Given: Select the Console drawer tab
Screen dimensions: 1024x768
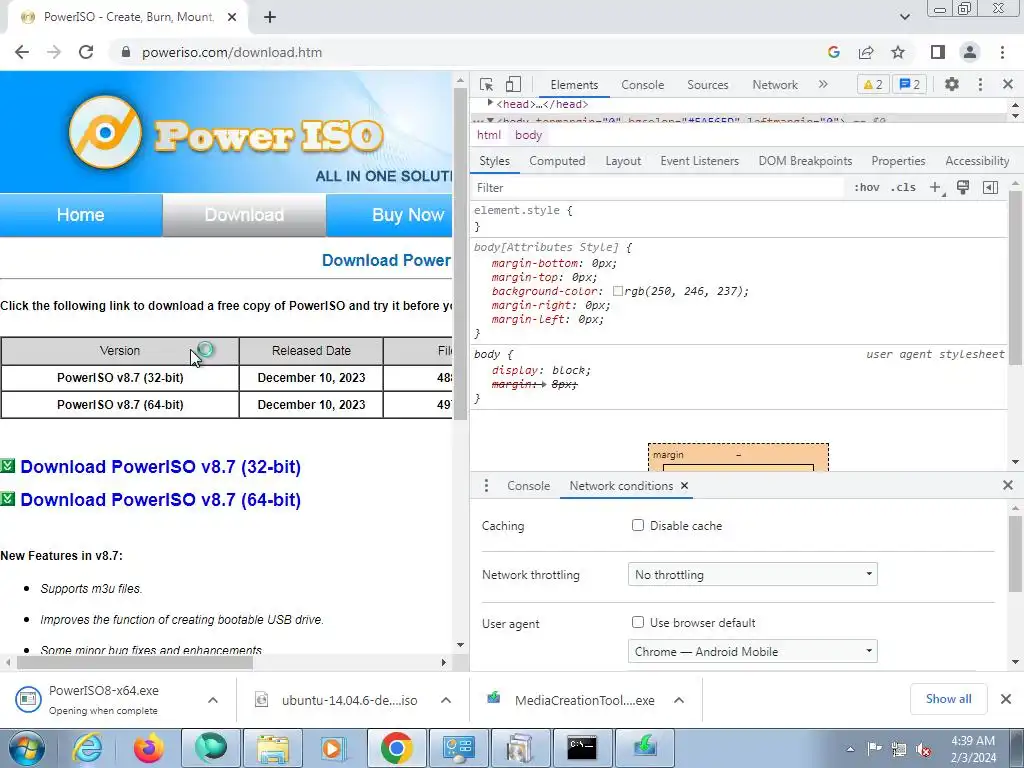Looking at the screenshot, I should click(528, 486).
